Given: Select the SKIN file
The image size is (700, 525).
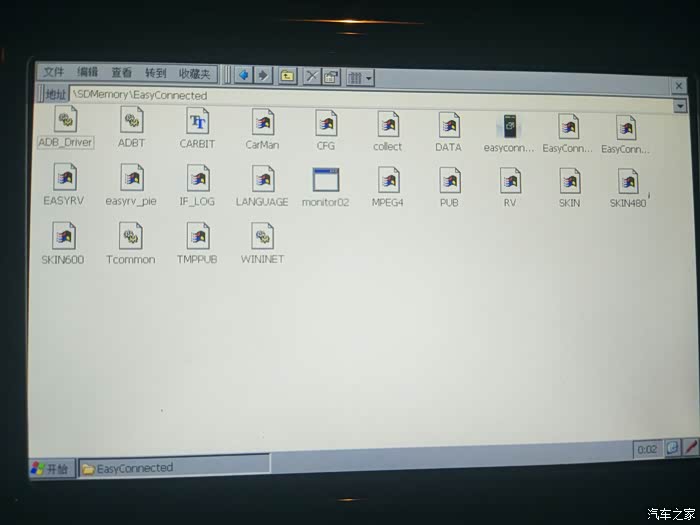Looking at the screenshot, I should [570, 188].
